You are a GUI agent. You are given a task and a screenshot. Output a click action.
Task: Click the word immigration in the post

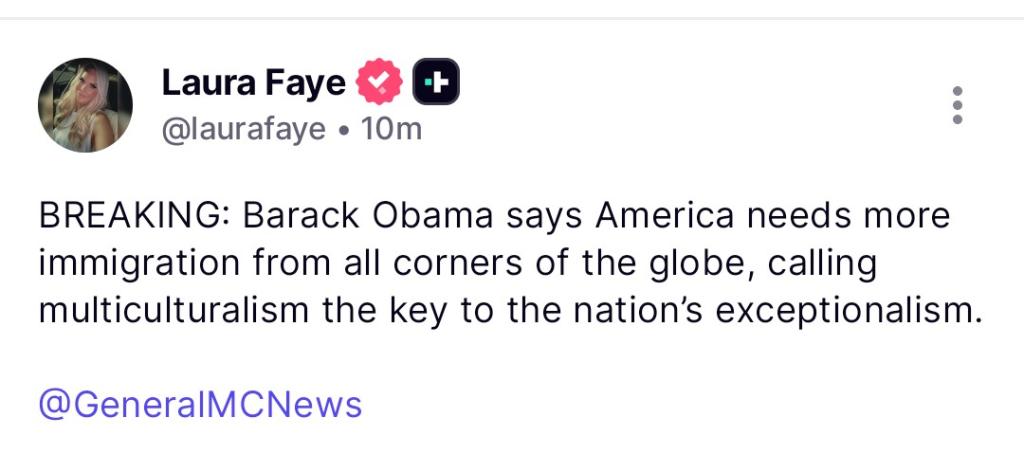[x=139, y=264]
